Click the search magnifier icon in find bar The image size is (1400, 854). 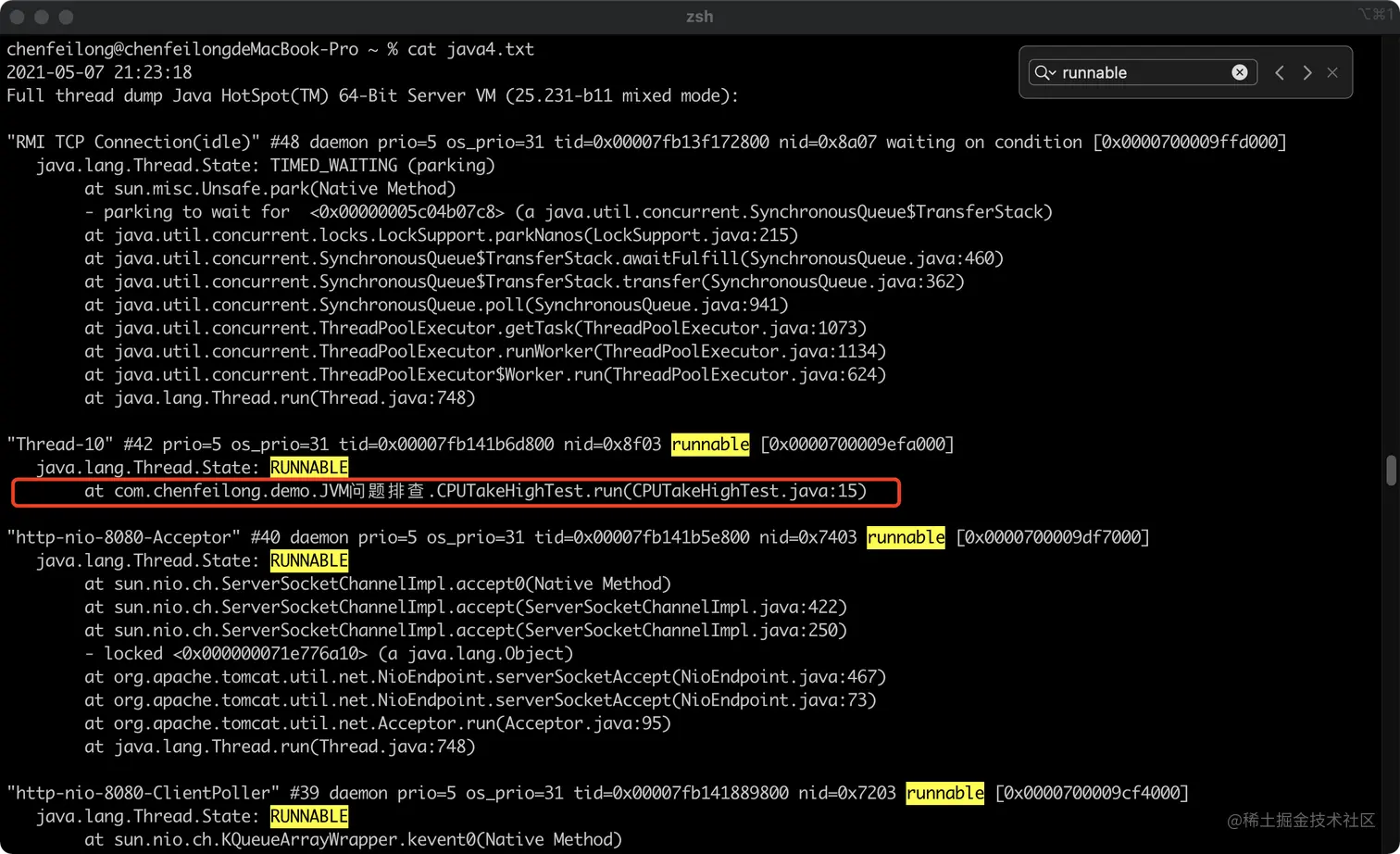(x=1041, y=72)
